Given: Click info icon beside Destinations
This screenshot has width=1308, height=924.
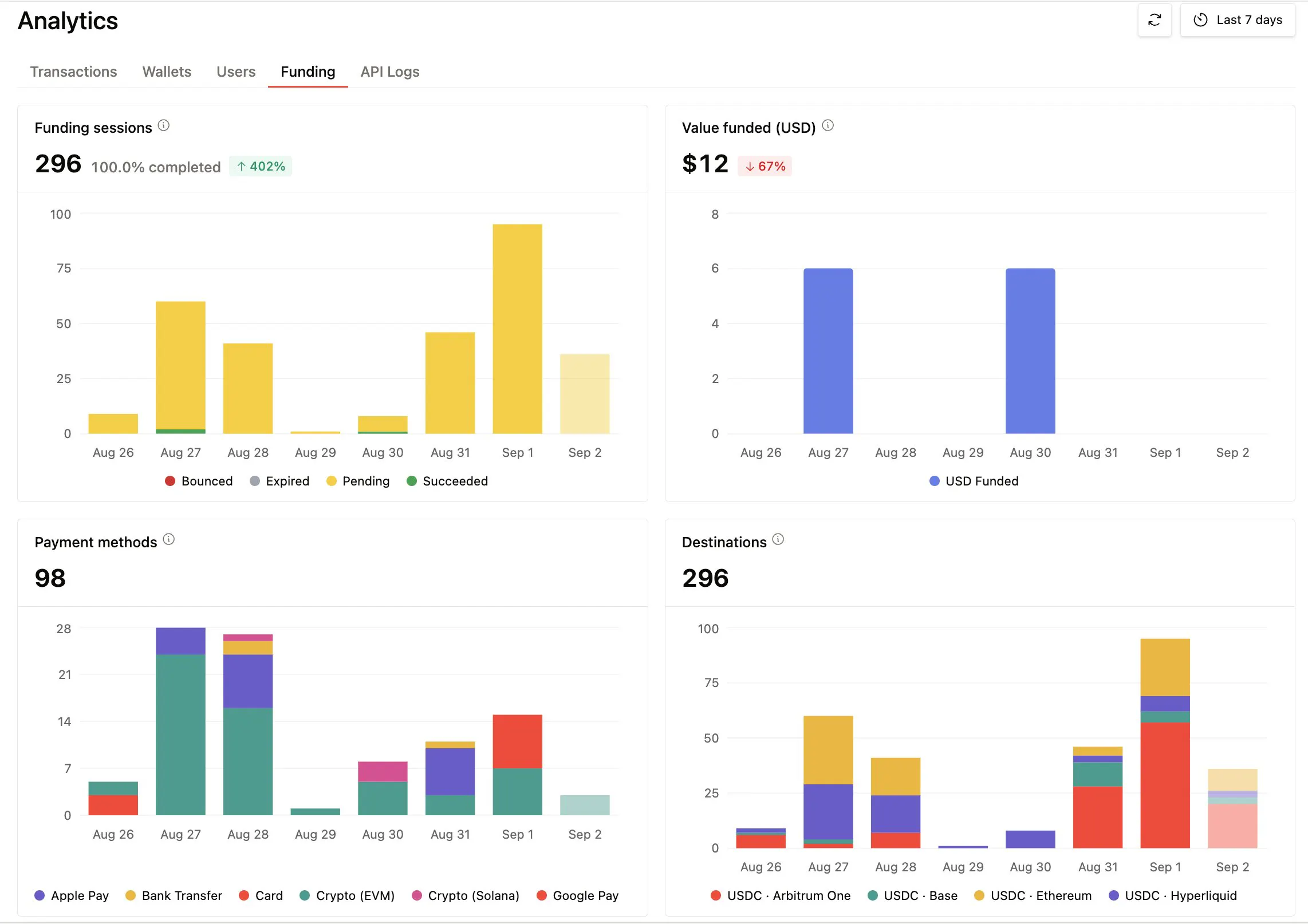Looking at the screenshot, I should tap(778, 539).
